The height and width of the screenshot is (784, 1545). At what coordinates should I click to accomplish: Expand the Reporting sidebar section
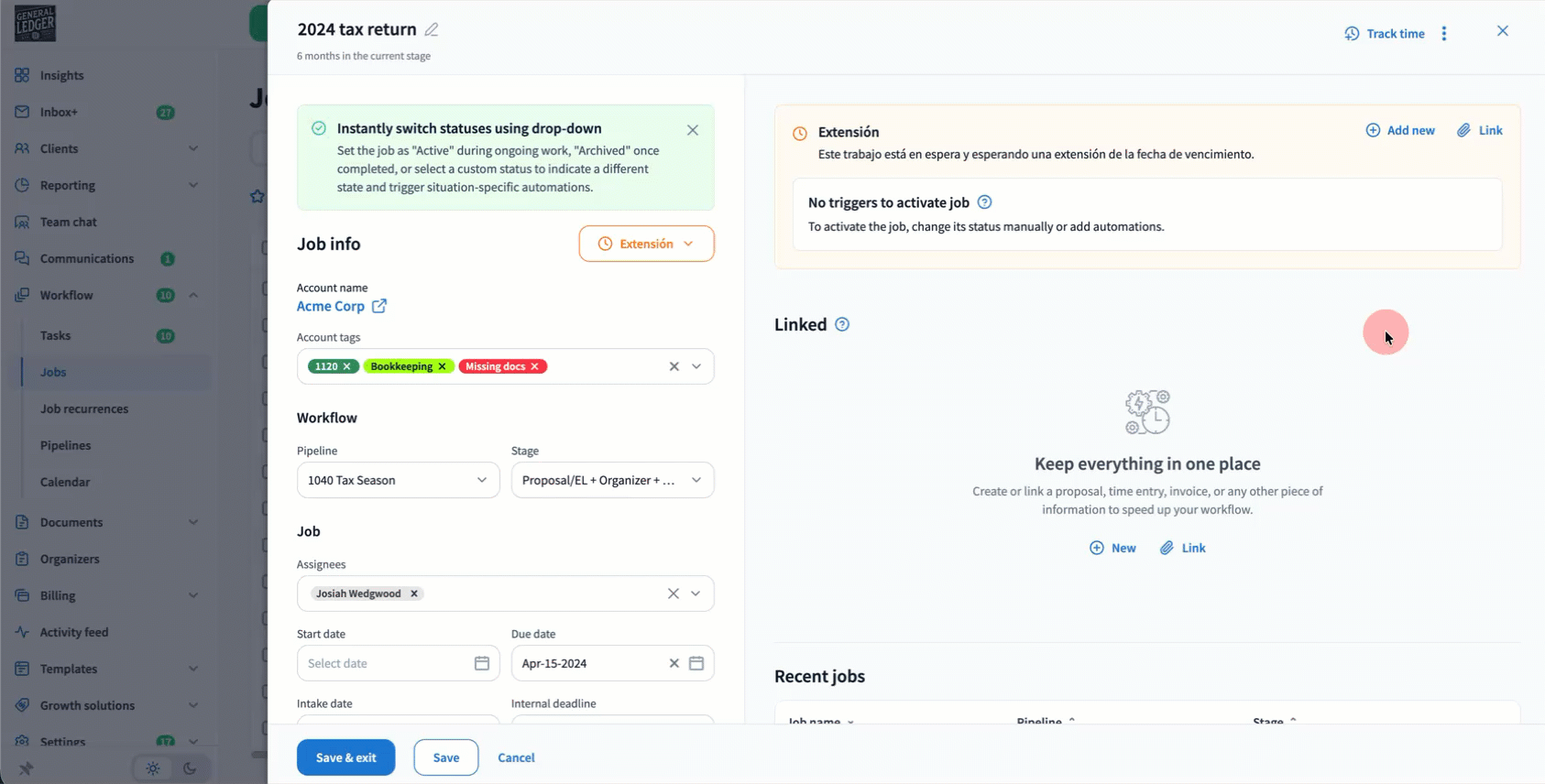pos(193,185)
